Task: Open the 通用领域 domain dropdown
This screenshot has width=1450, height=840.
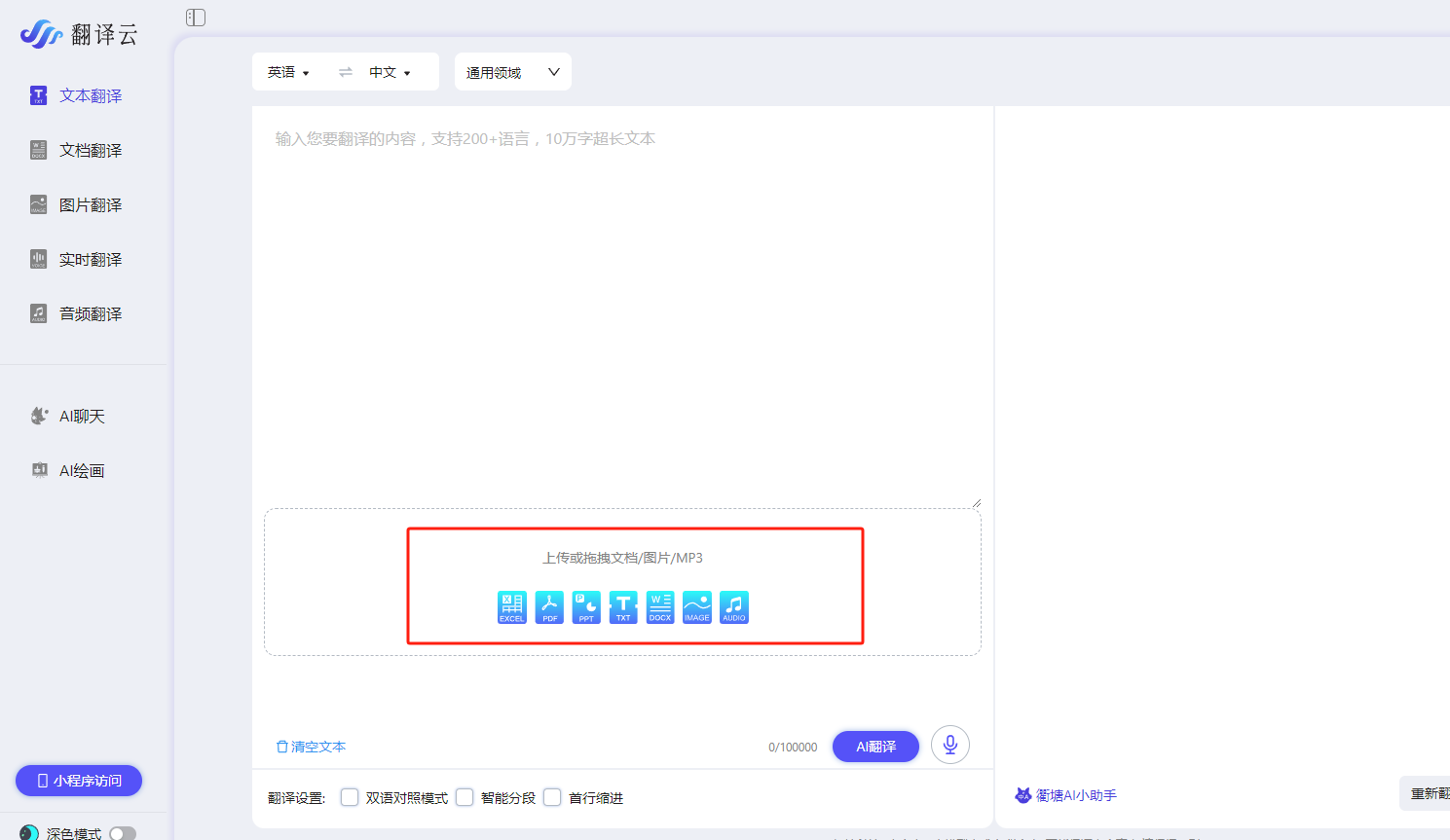Action: point(513,72)
